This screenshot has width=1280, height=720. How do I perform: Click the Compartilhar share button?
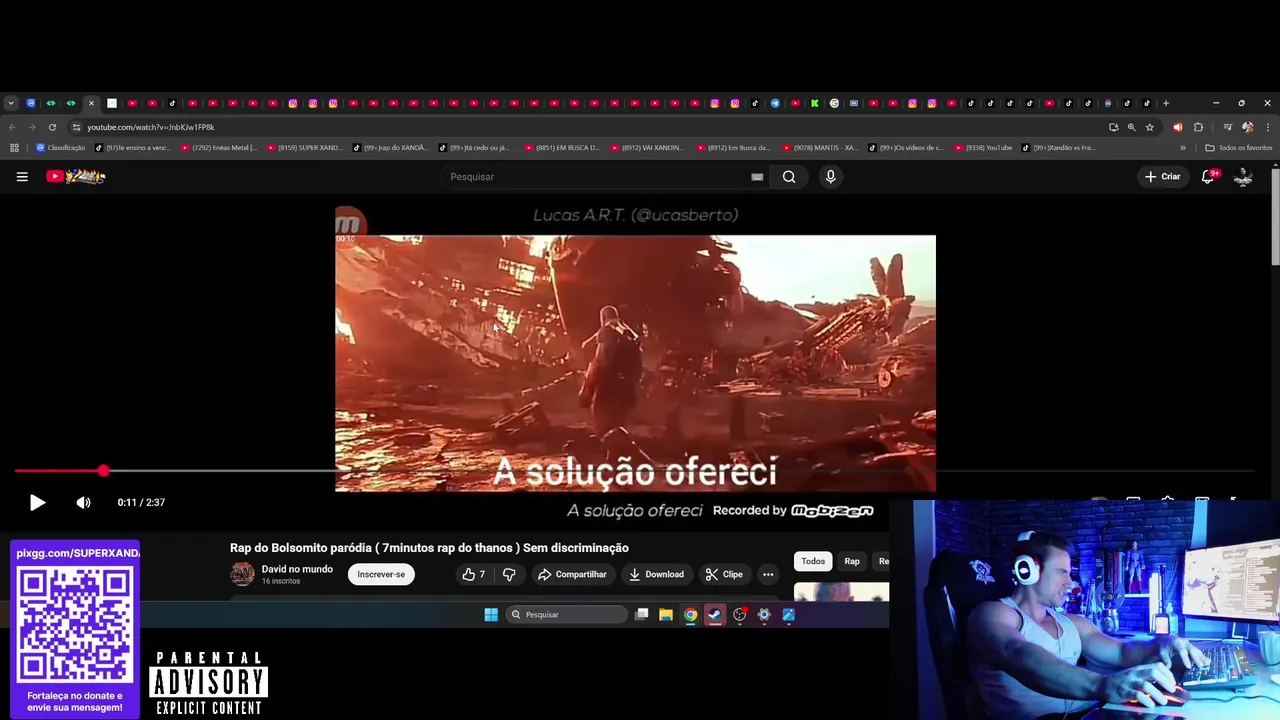coord(572,575)
